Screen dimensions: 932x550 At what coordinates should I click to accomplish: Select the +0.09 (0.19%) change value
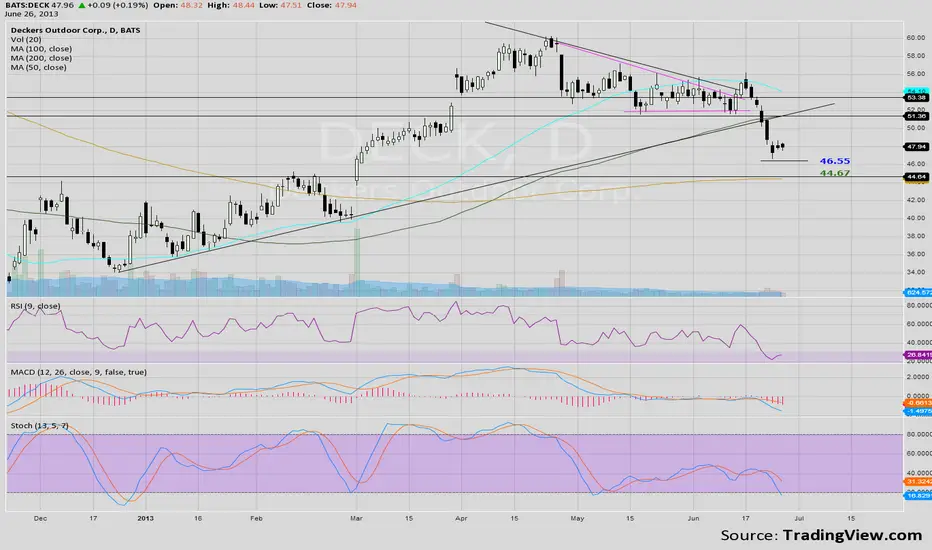[x=117, y=5]
